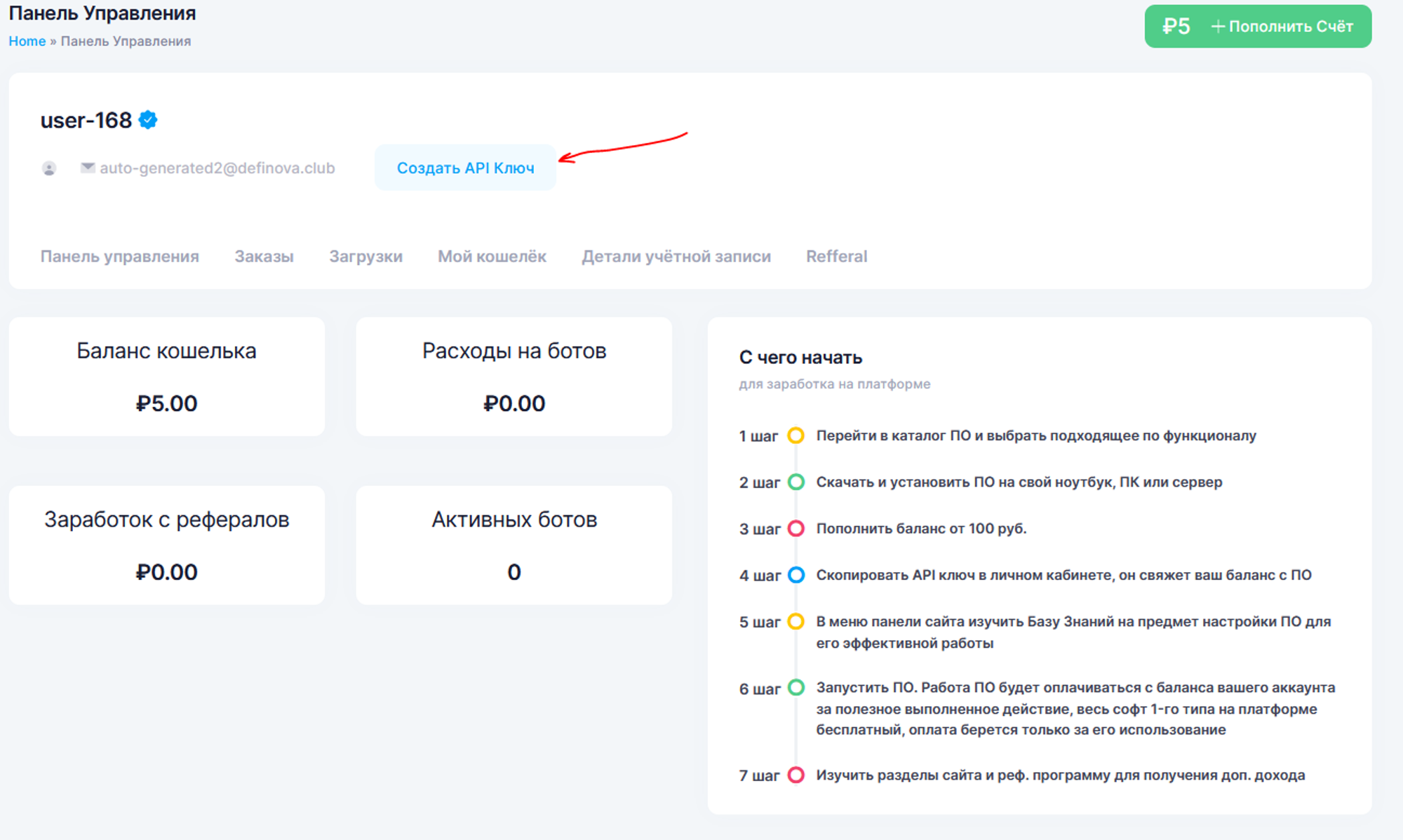Viewport: 1403px width, 840px height.
Task: Click the red circle marker for step 3
Action: click(x=796, y=528)
